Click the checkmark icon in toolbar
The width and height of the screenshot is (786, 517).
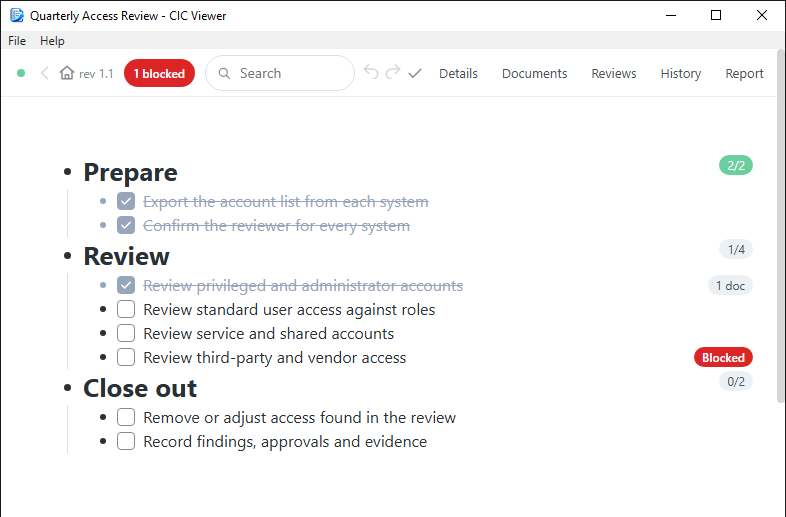(x=415, y=74)
